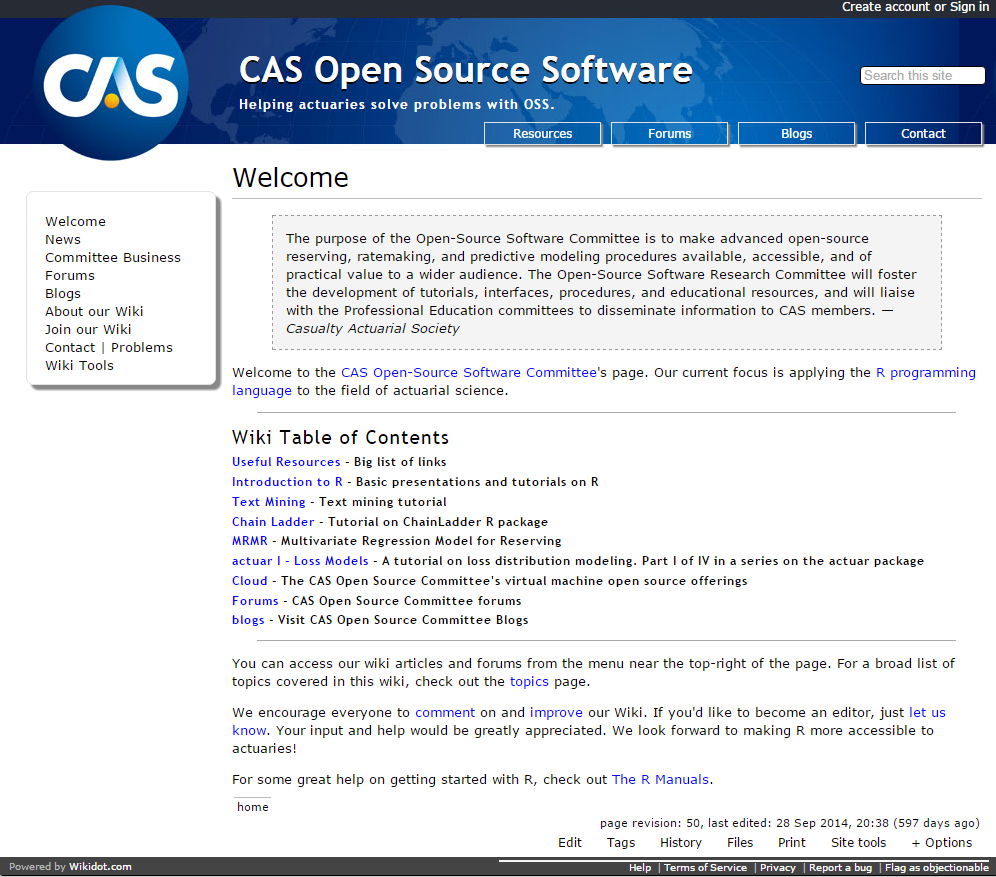Click Create account link
This screenshot has width=996, height=877.
[x=885, y=7]
